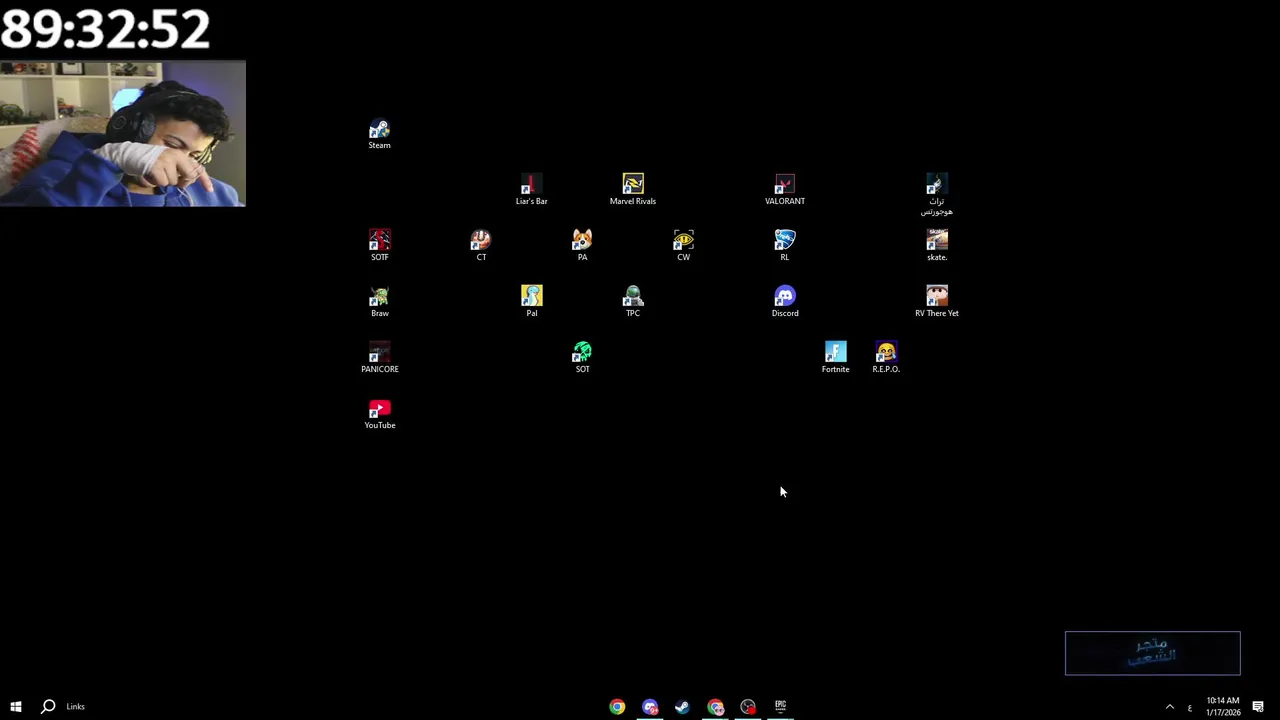Viewport: 1280px width, 720px height.
Task: Switch the input language indicator
Action: point(1189,707)
